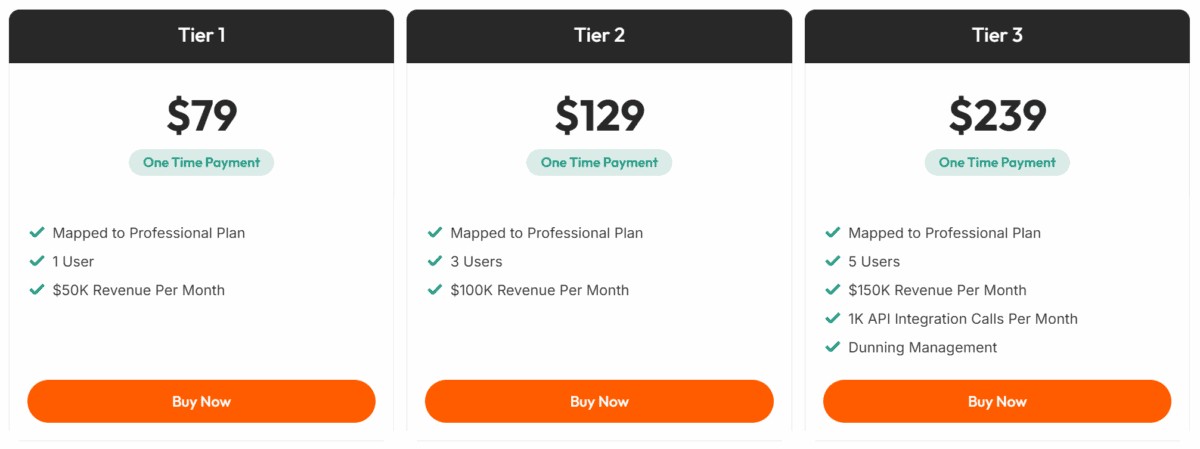Click the $79 One Time Payment badge

(x=201, y=162)
